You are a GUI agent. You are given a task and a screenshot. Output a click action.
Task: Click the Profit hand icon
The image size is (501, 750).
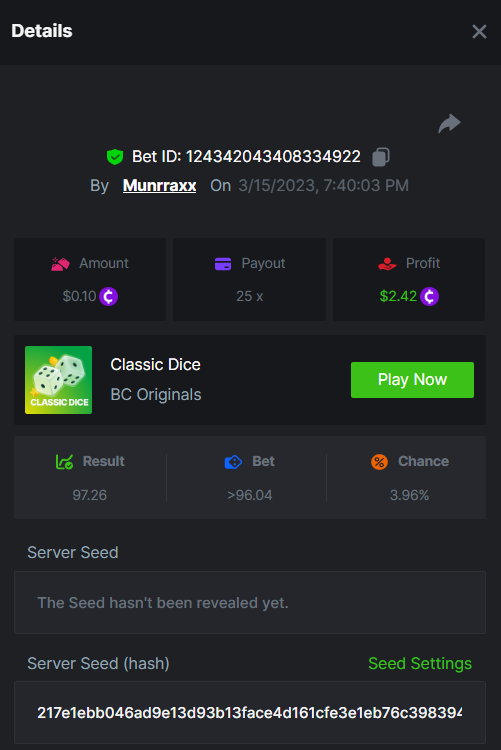(x=387, y=264)
